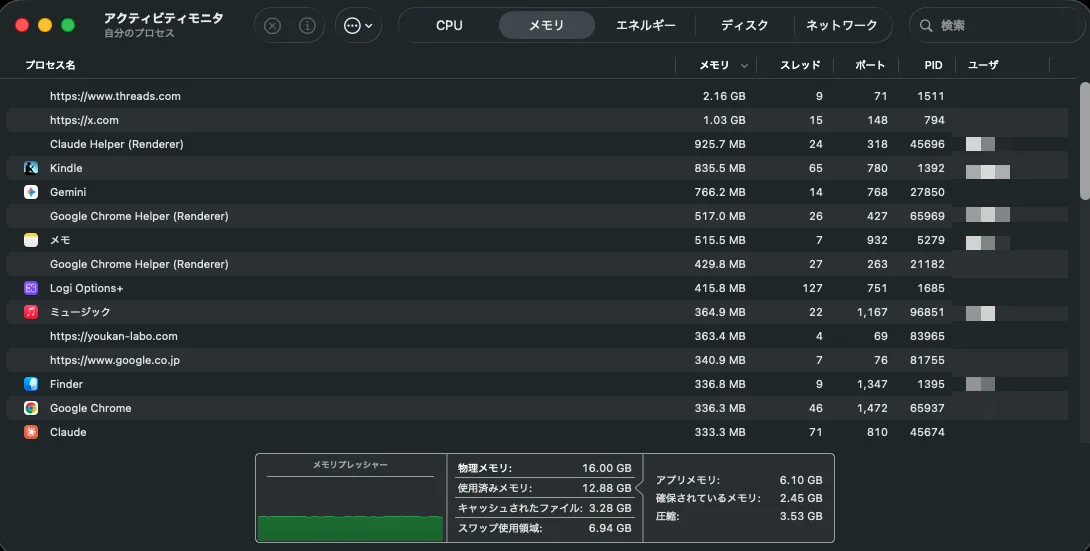Select Google Chrome Helper (Renderer) using 517.0 MB
1090x551 pixels.
point(537,216)
